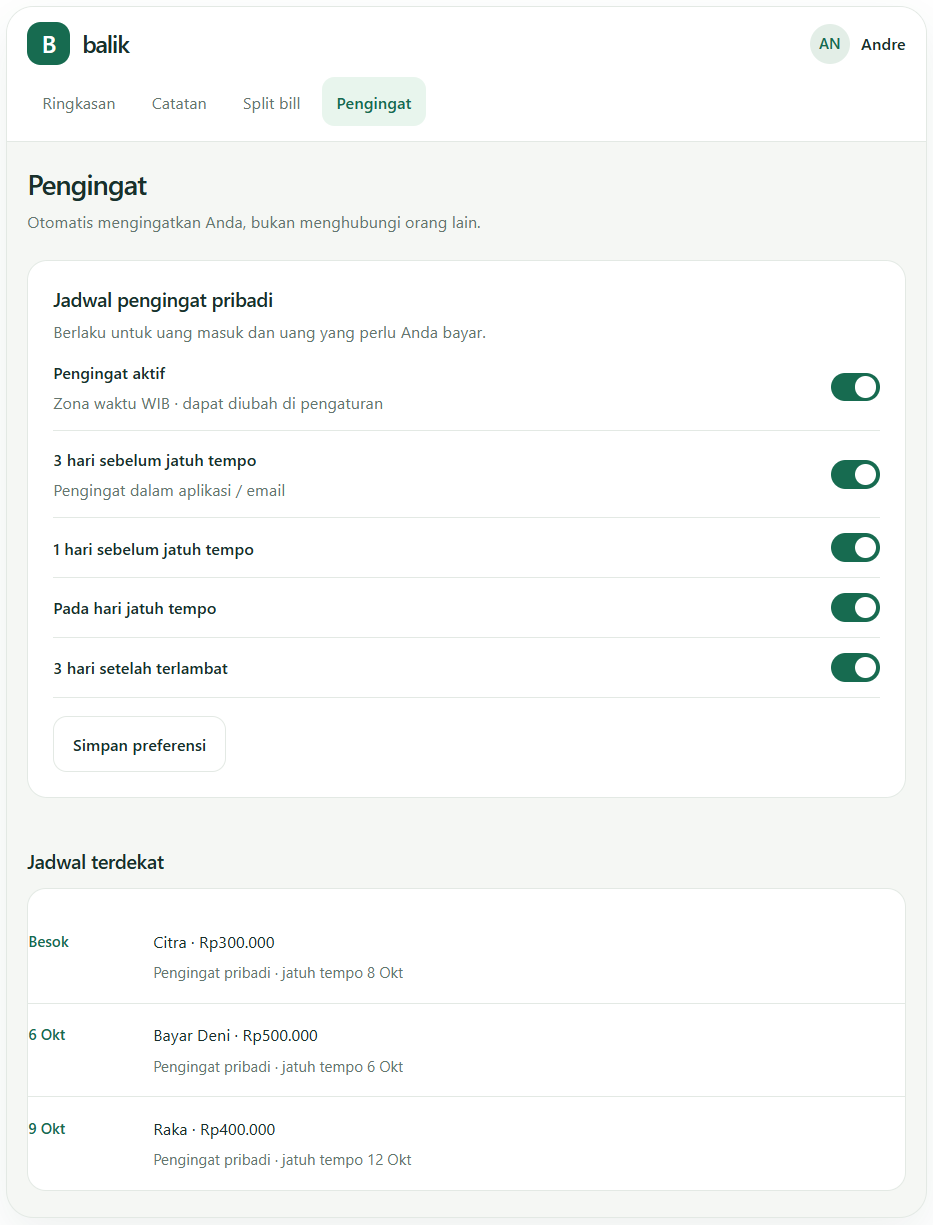Screen dimensions: 933x1225
Task: Click the Besok date label
Action: coord(49,942)
